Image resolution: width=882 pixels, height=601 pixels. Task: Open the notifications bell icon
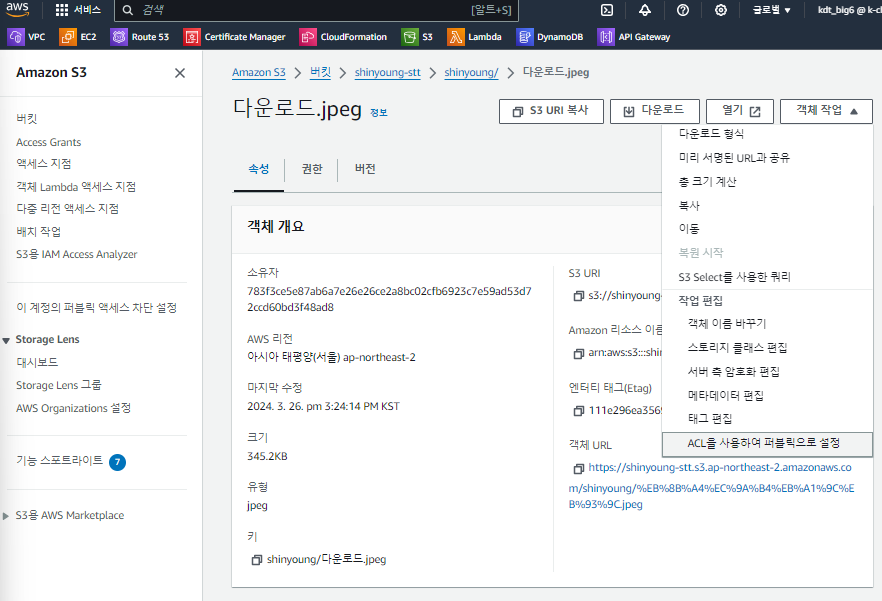click(x=645, y=10)
